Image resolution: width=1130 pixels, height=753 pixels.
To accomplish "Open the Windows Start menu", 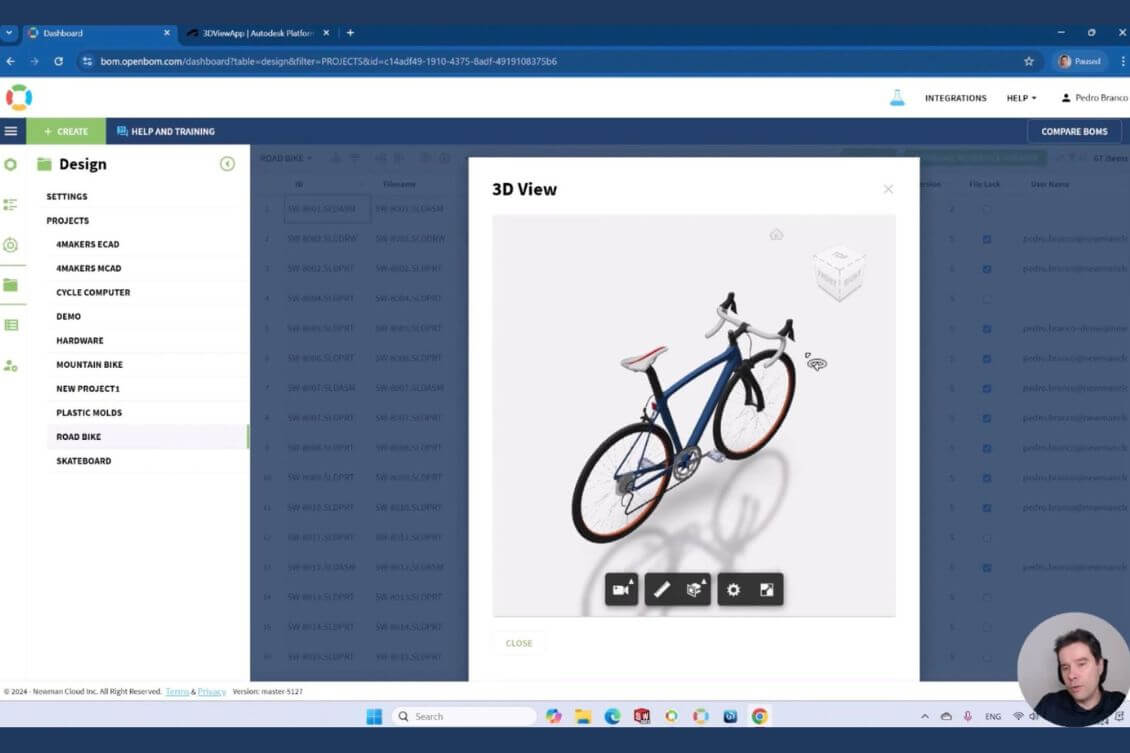I will coord(374,716).
